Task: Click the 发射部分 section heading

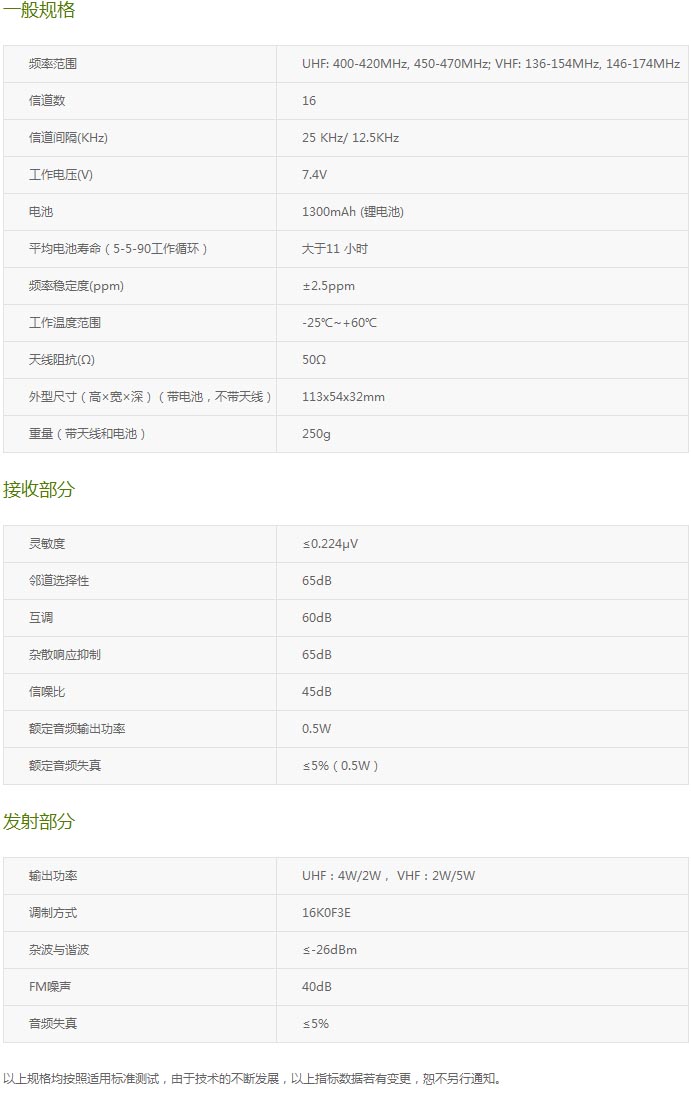Action: 39,822
